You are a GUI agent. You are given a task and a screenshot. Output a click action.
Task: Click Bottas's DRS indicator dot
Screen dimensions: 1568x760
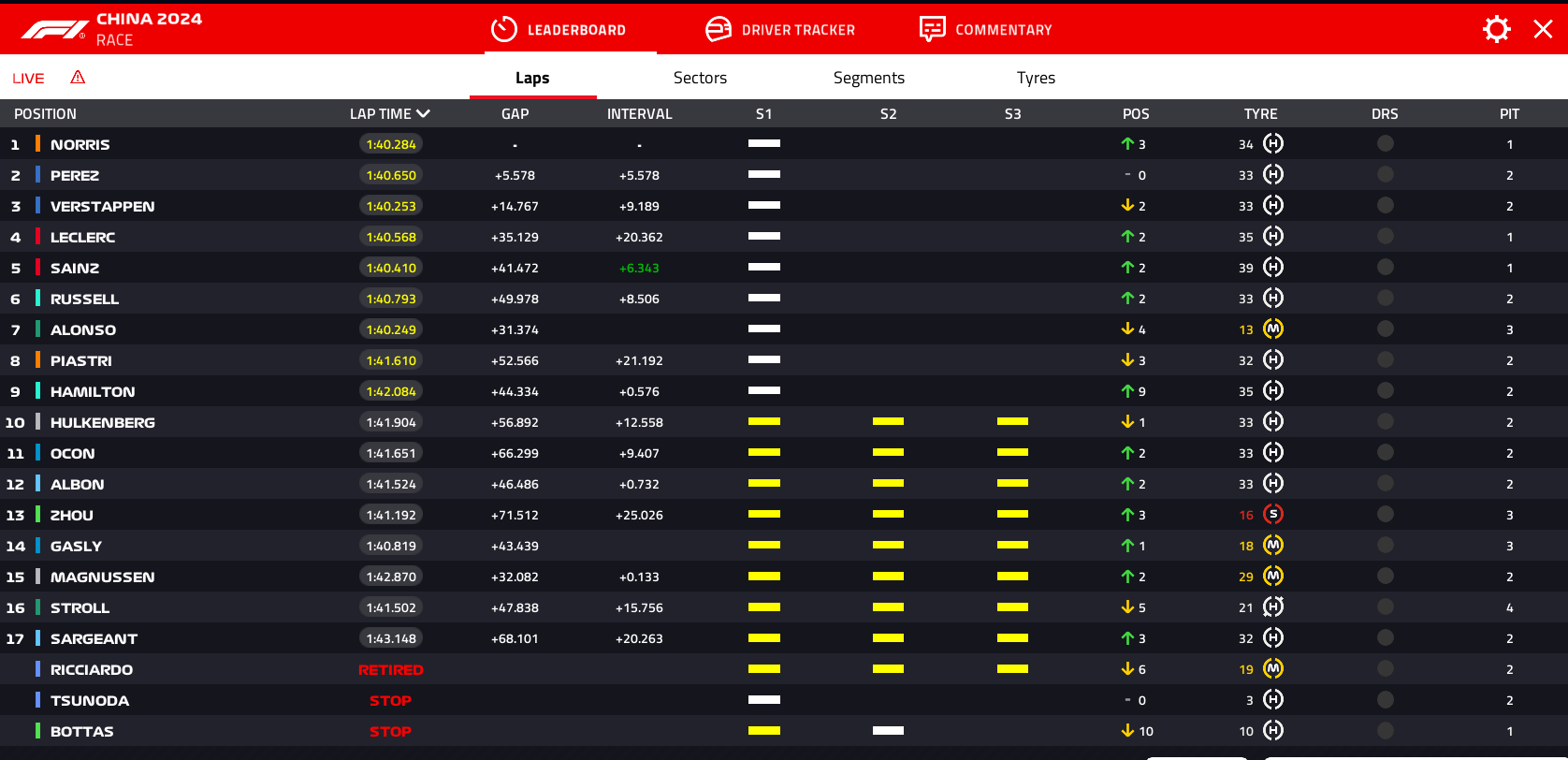1386,730
